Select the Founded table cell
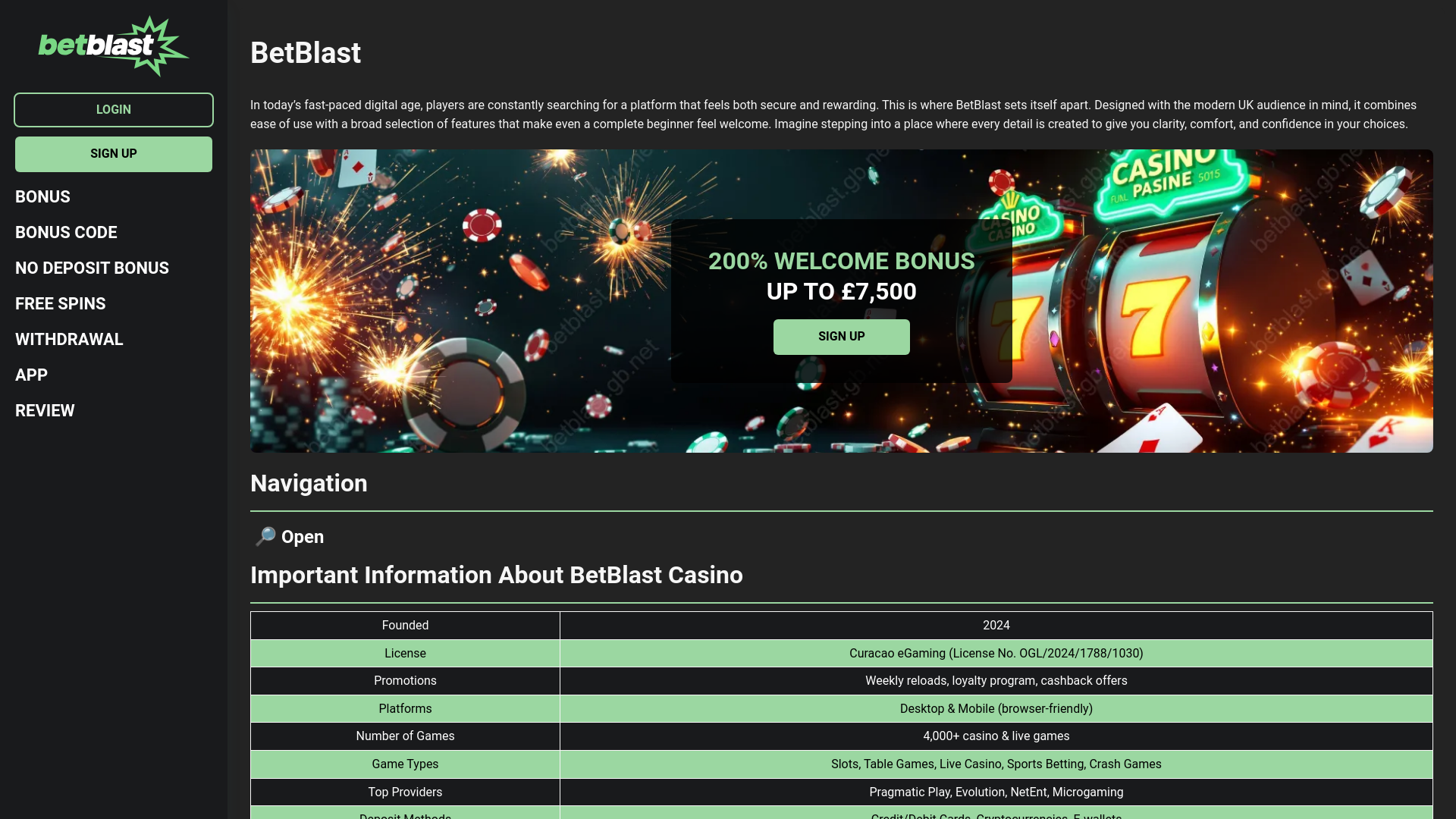1456x819 pixels. [x=405, y=626]
